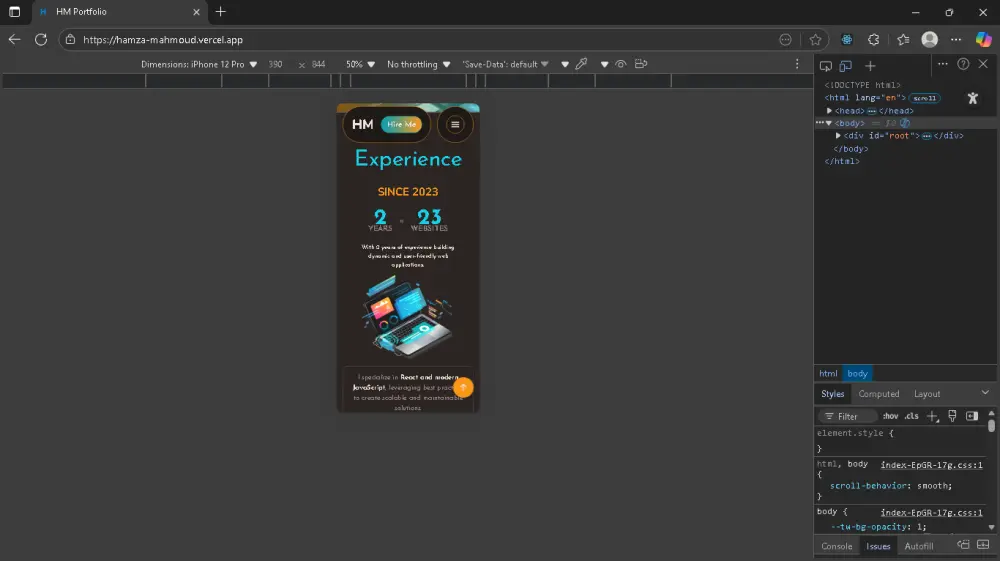Open the Dimensions iPhone 12 Pro dropdown

tap(199, 64)
